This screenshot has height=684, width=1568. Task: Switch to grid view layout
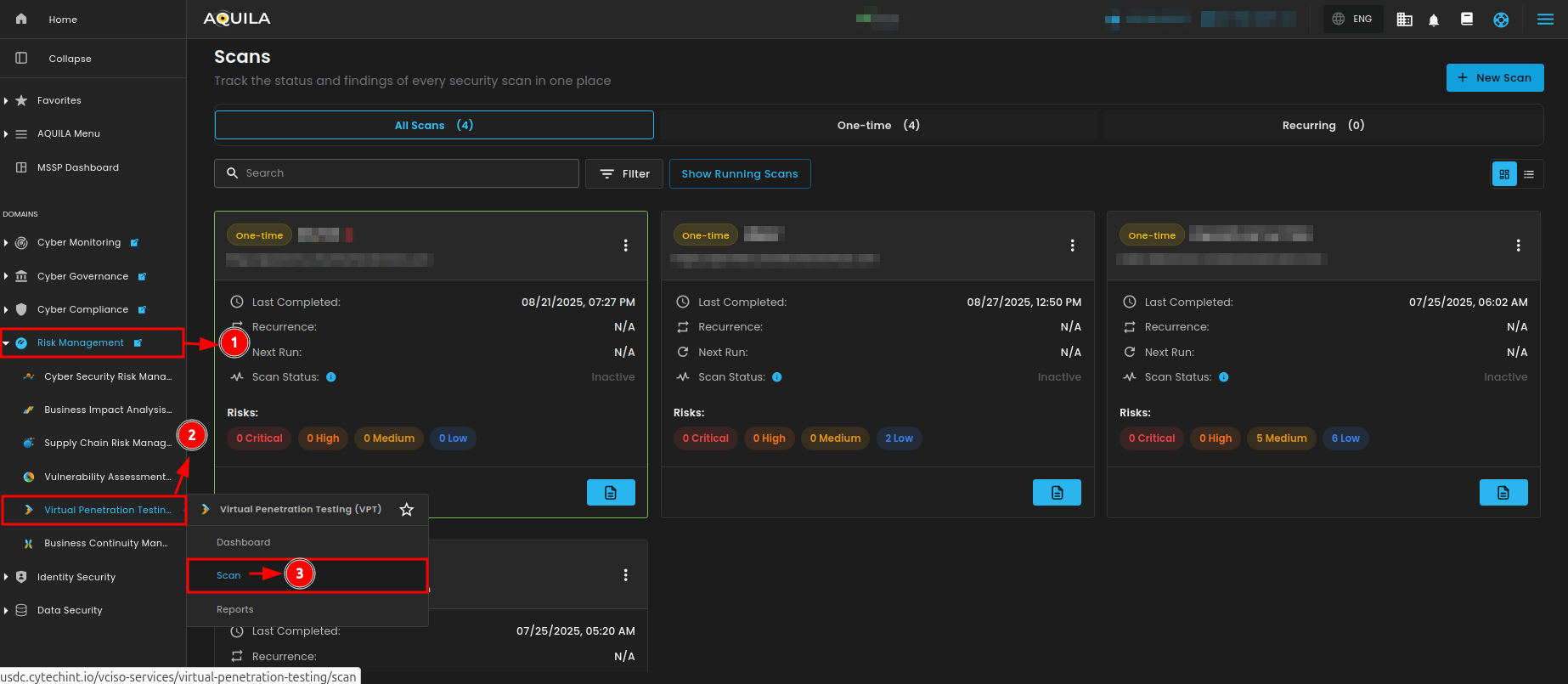1504,174
